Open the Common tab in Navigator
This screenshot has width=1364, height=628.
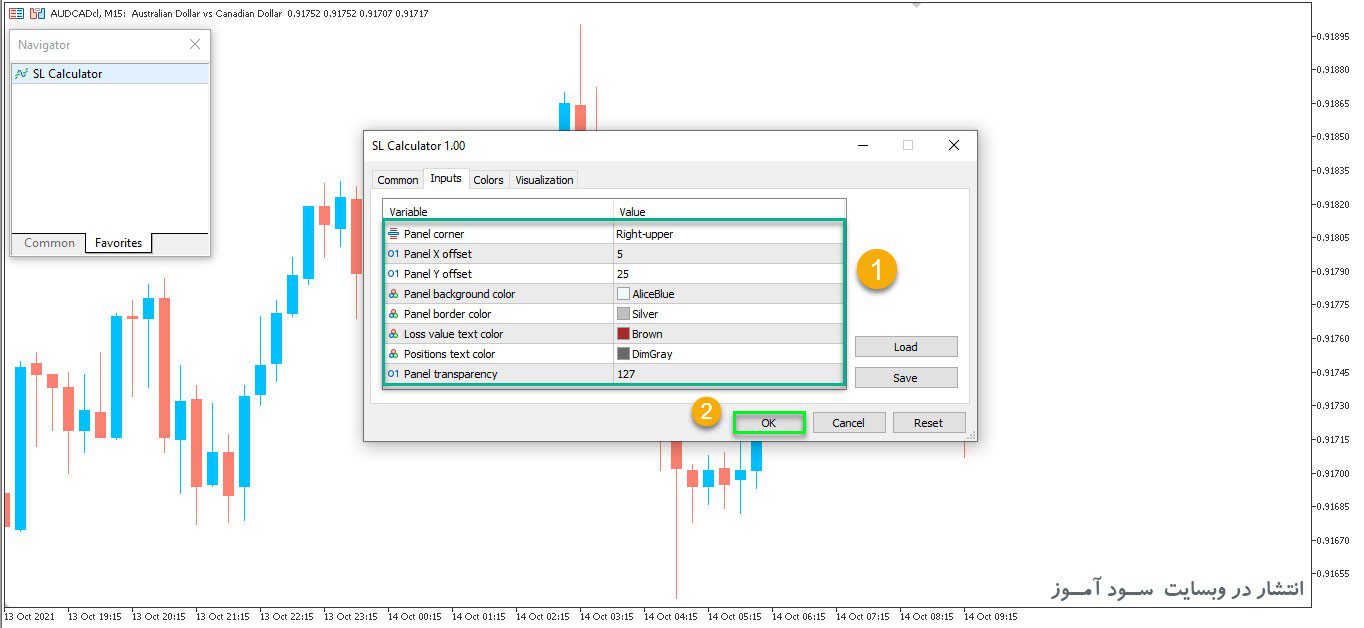(x=49, y=243)
